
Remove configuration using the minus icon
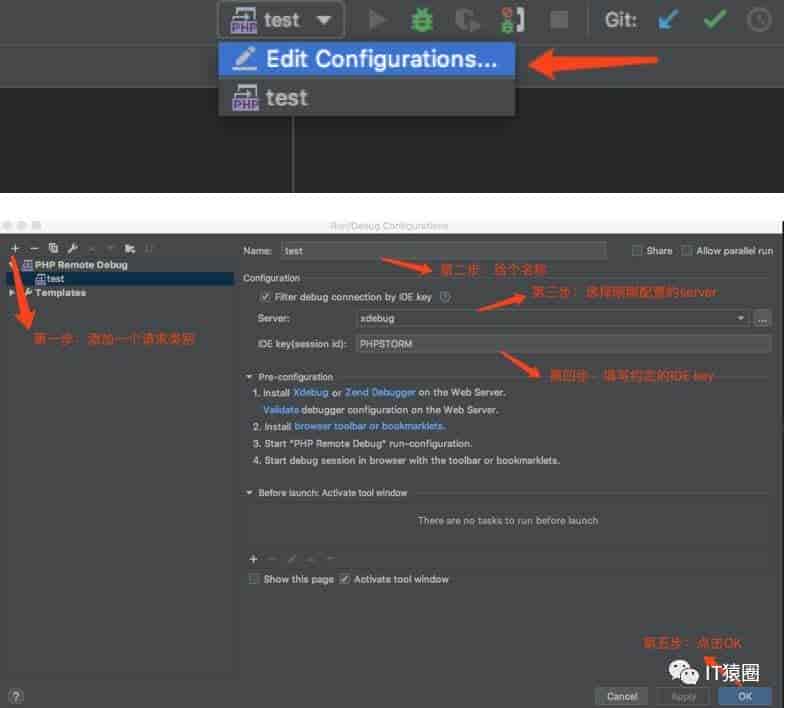tap(34, 248)
